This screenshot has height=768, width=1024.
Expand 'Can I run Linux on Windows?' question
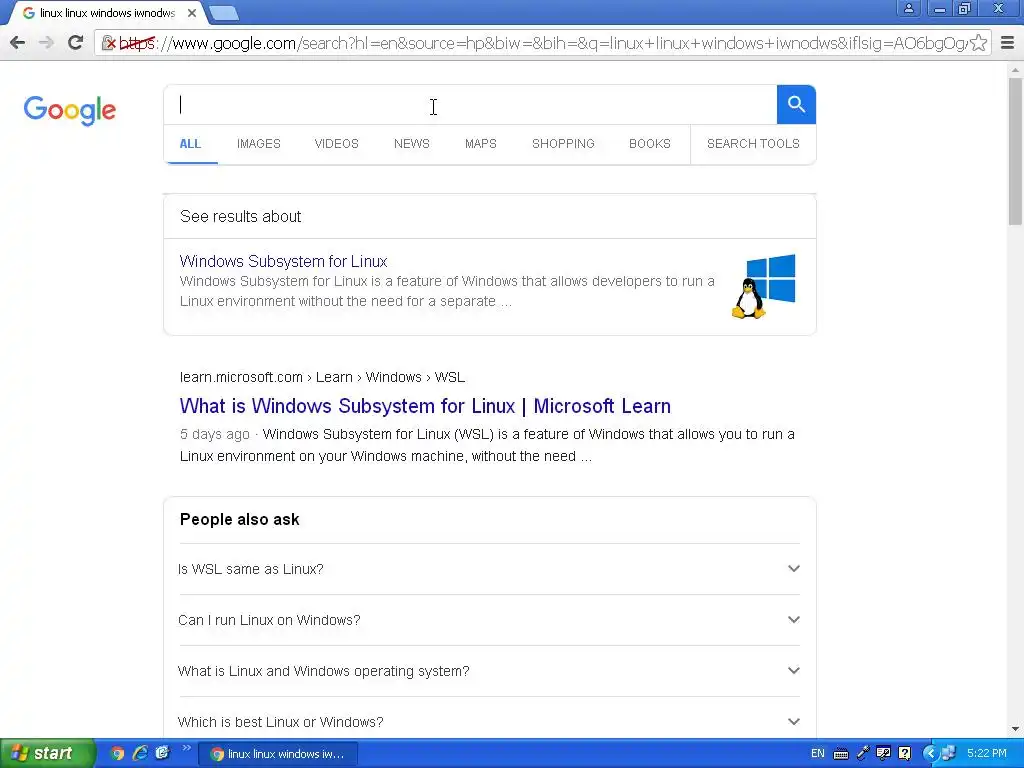pyautogui.click(x=489, y=620)
